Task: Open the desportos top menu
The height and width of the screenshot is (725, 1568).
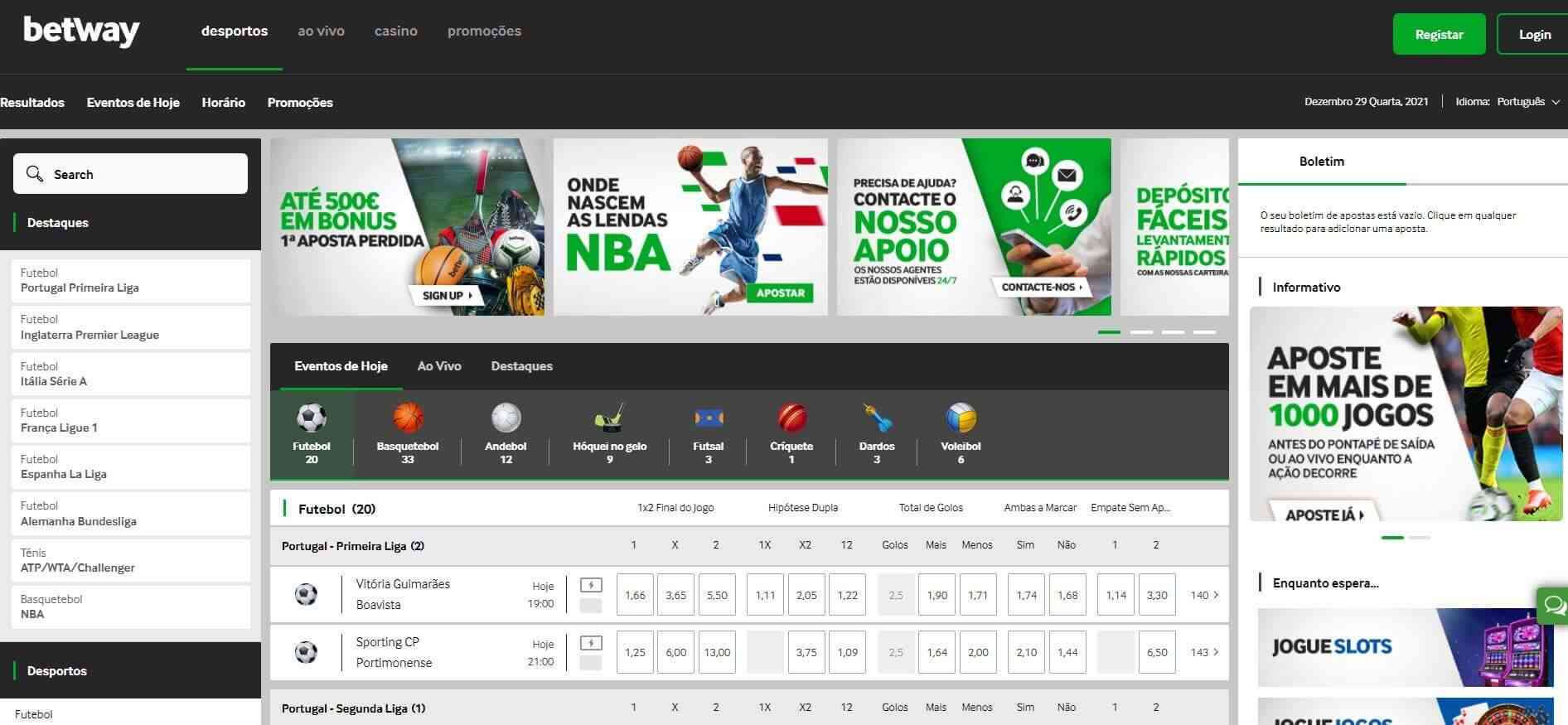Action: pos(235,31)
